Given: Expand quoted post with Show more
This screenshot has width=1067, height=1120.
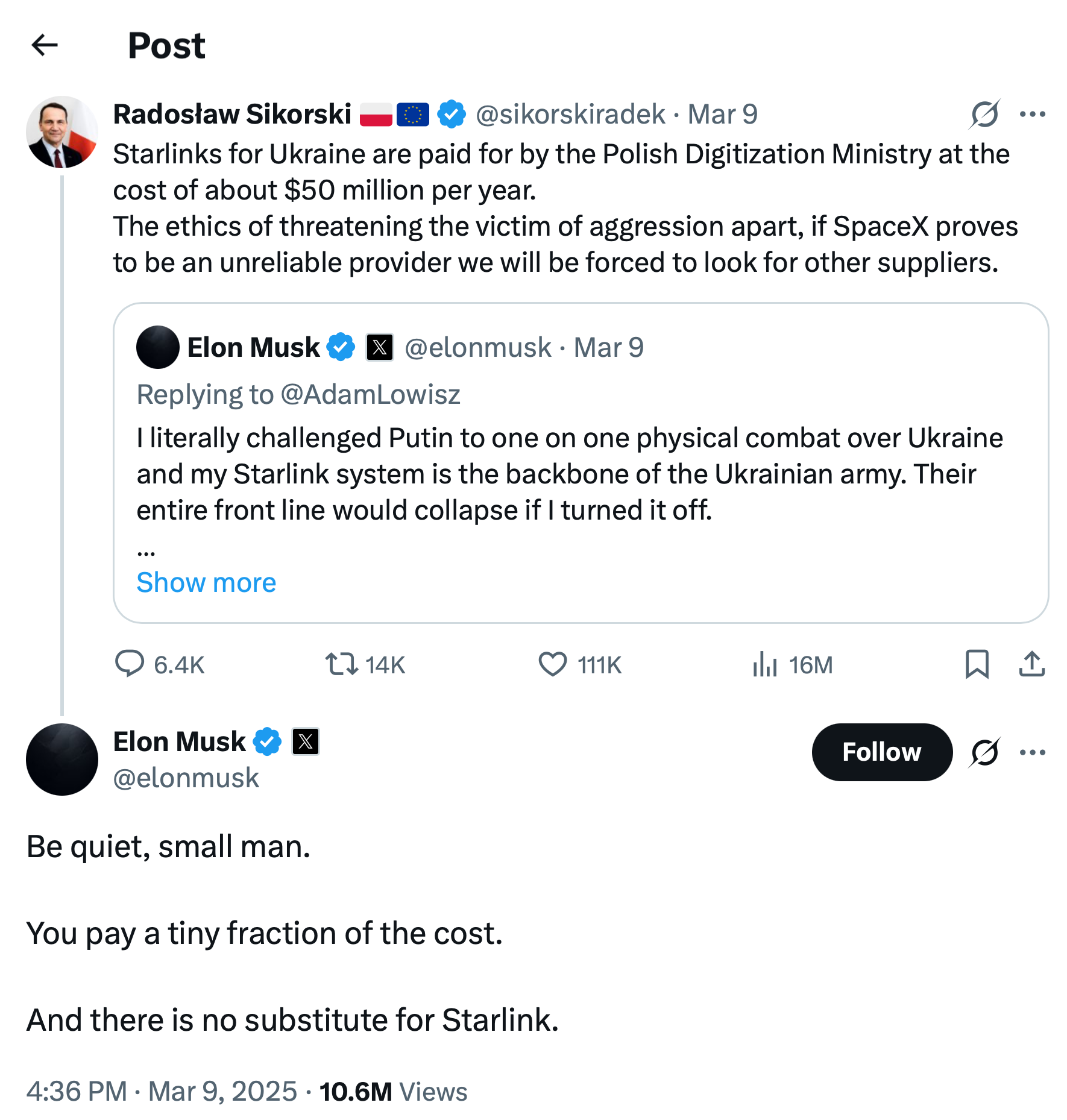Looking at the screenshot, I should (x=206, y=582).
